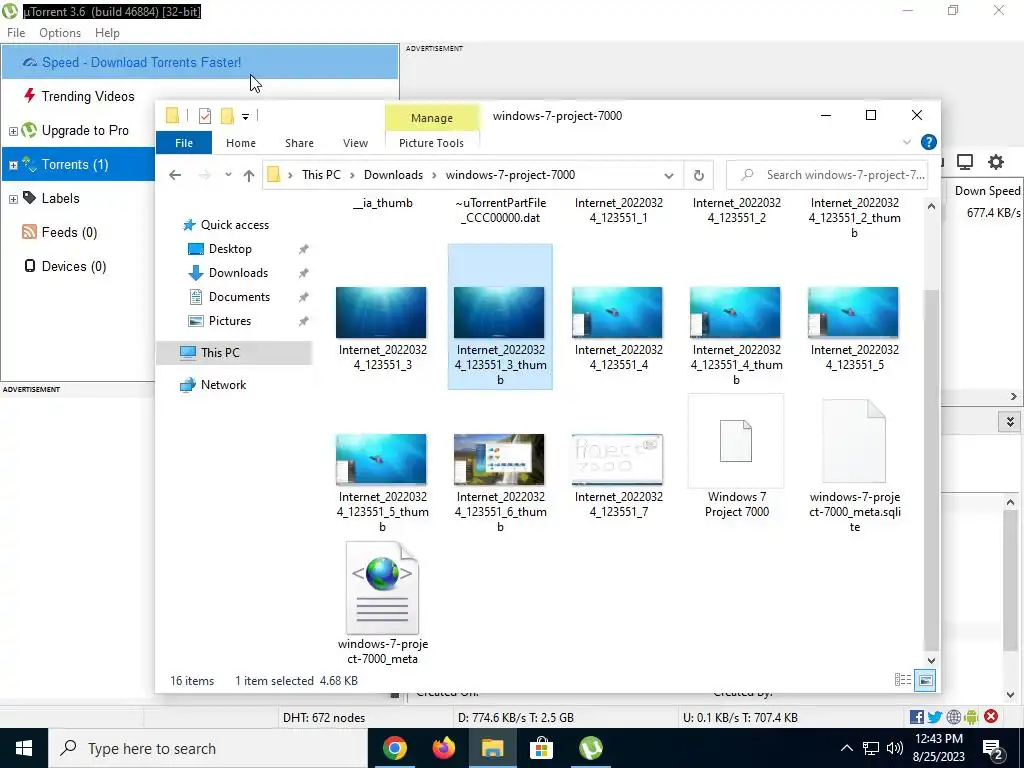Select the Windows 7 Project 7000 file
The image size is (1024, 768).
point(736,457)
